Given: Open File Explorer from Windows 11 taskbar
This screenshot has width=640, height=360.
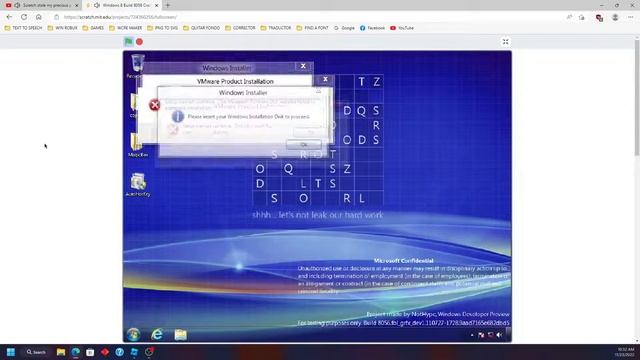Looking at the screenshot, I should [61, 352].
